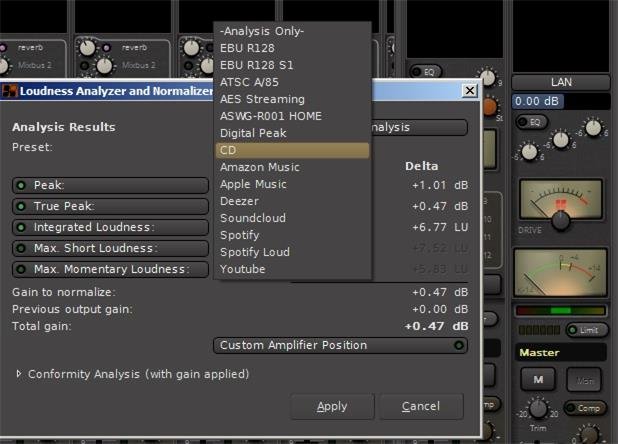The height and width of the screenshot is (444, 618).
Task: Choose EBU R128 S1 preset
Action: tap(292, 65)
